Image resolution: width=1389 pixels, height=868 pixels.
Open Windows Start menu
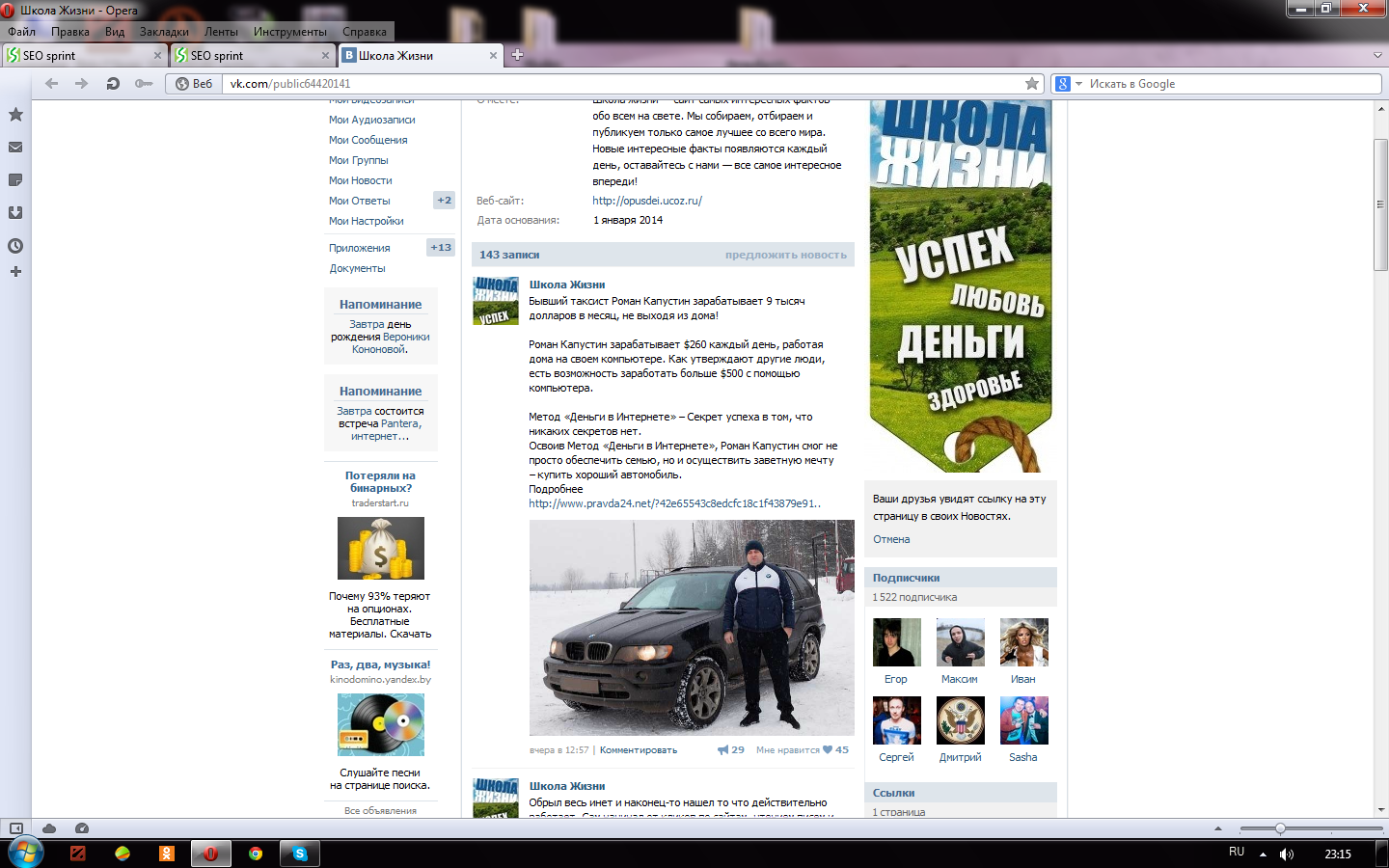pos(25,854)
